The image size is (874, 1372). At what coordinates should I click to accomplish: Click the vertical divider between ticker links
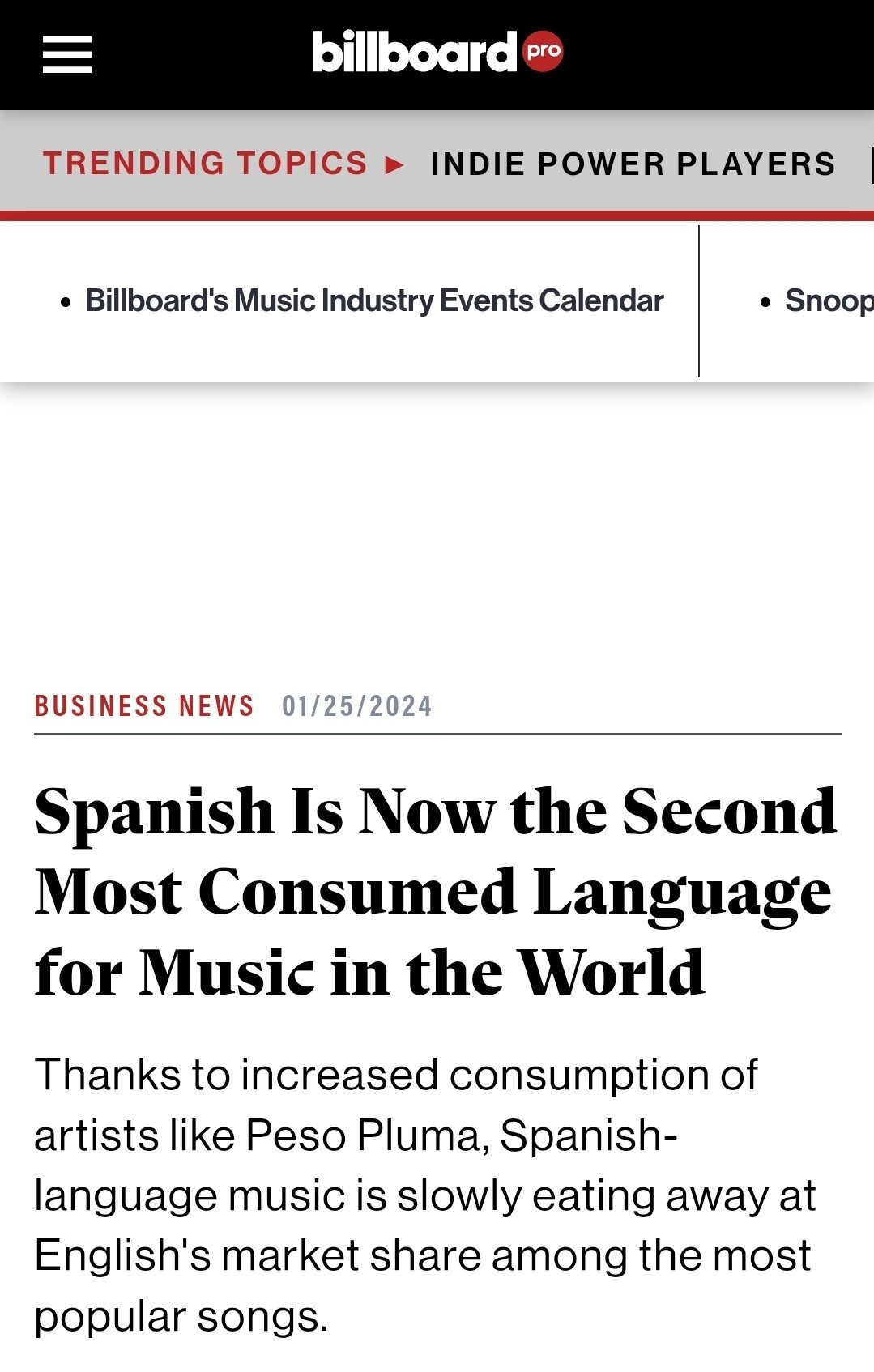[698, 301]
